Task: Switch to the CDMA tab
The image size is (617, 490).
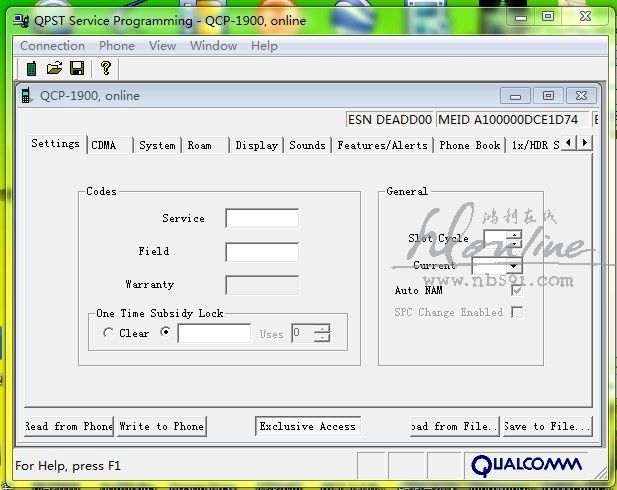Action: pyautogui.click(x=110, y=145)
